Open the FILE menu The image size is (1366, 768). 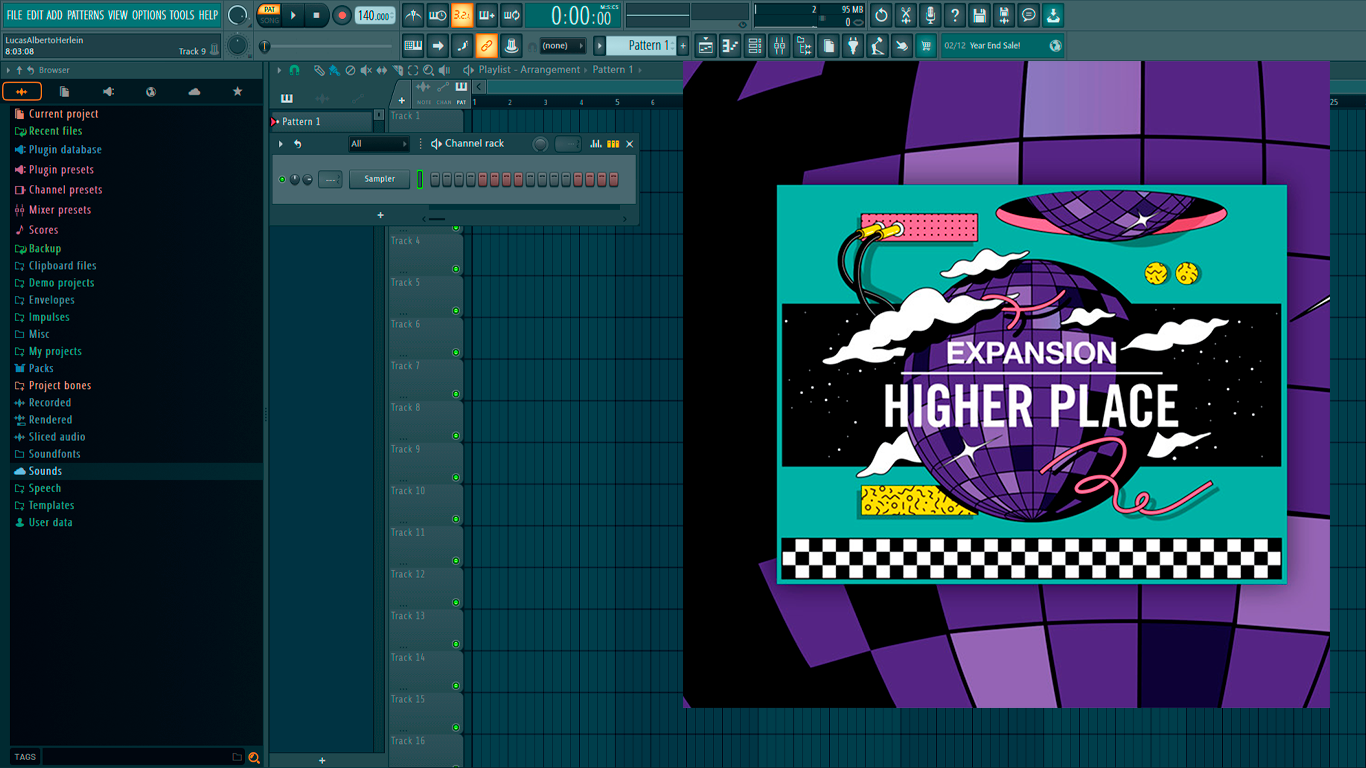tap(14, 15)
